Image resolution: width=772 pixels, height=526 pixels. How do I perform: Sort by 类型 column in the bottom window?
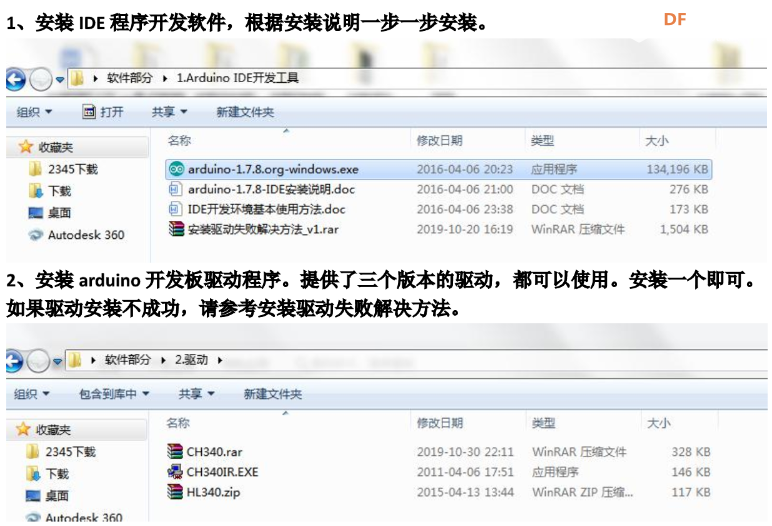(544, 423)
